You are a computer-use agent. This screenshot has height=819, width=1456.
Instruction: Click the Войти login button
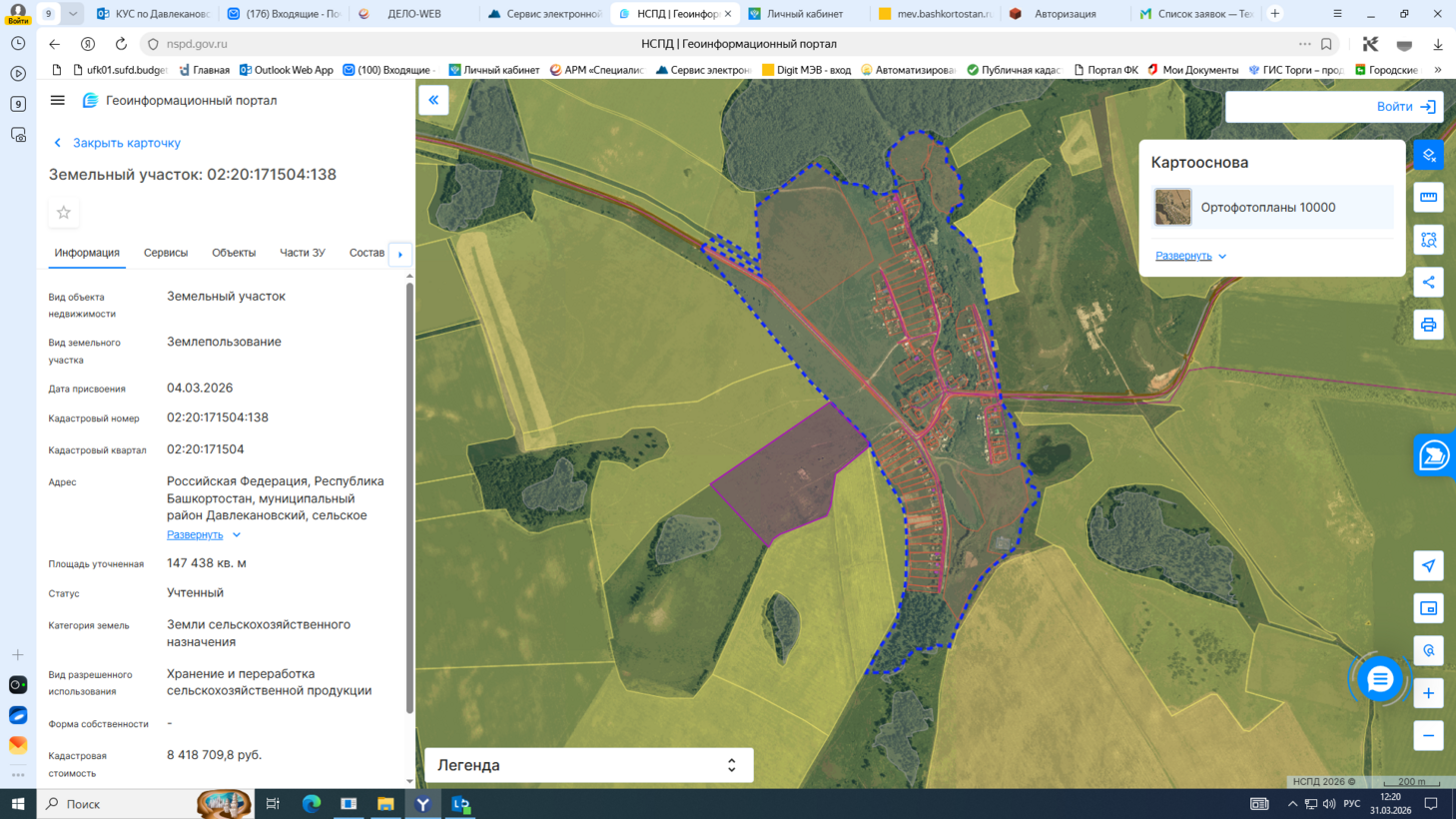pyautogui.click(x=1405, y=107)
